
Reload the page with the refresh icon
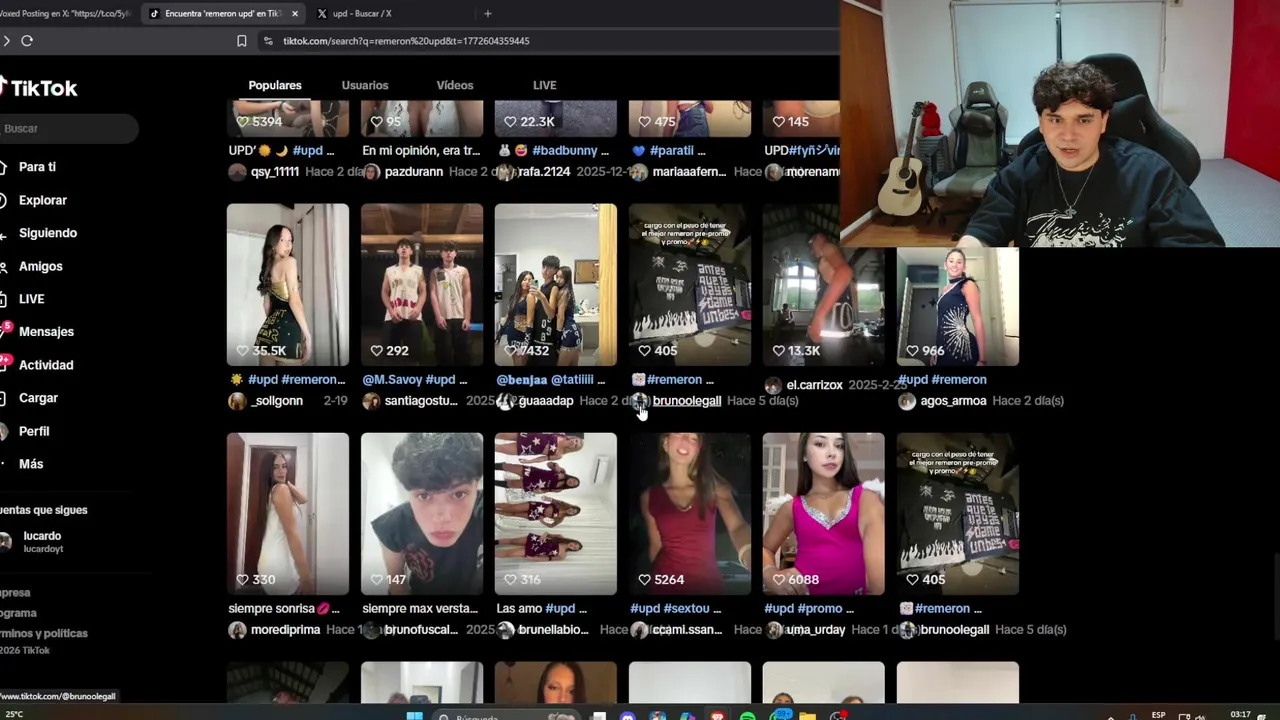click(x=27, y=41)
